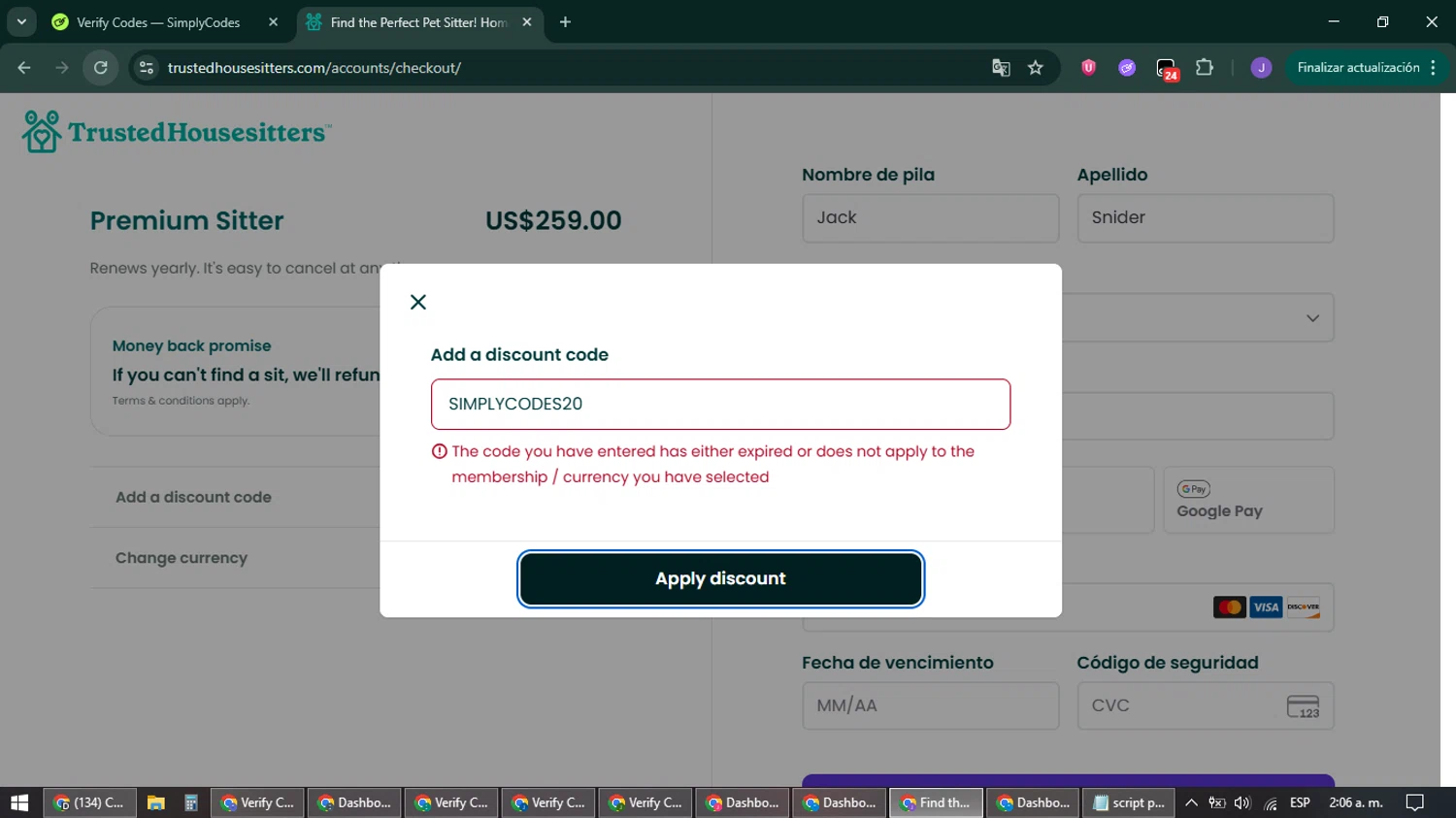Image resolution: width=1456 pixels, height=818 pixels.
Task: Click the MM/AA expiration date field
Action: tap(930, 706)
